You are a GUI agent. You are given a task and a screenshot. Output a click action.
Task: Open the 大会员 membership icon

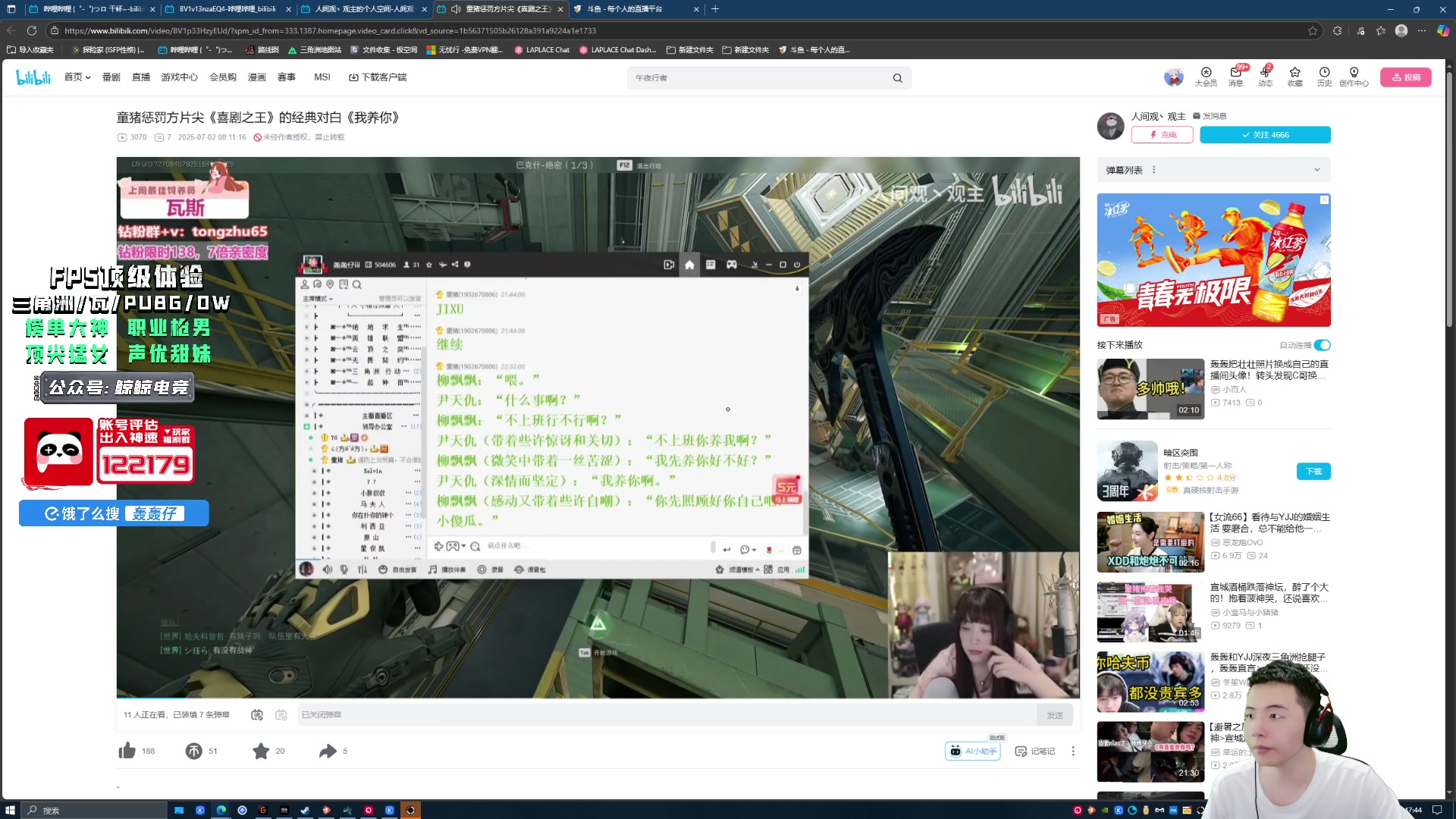[x=1206, y=77]
